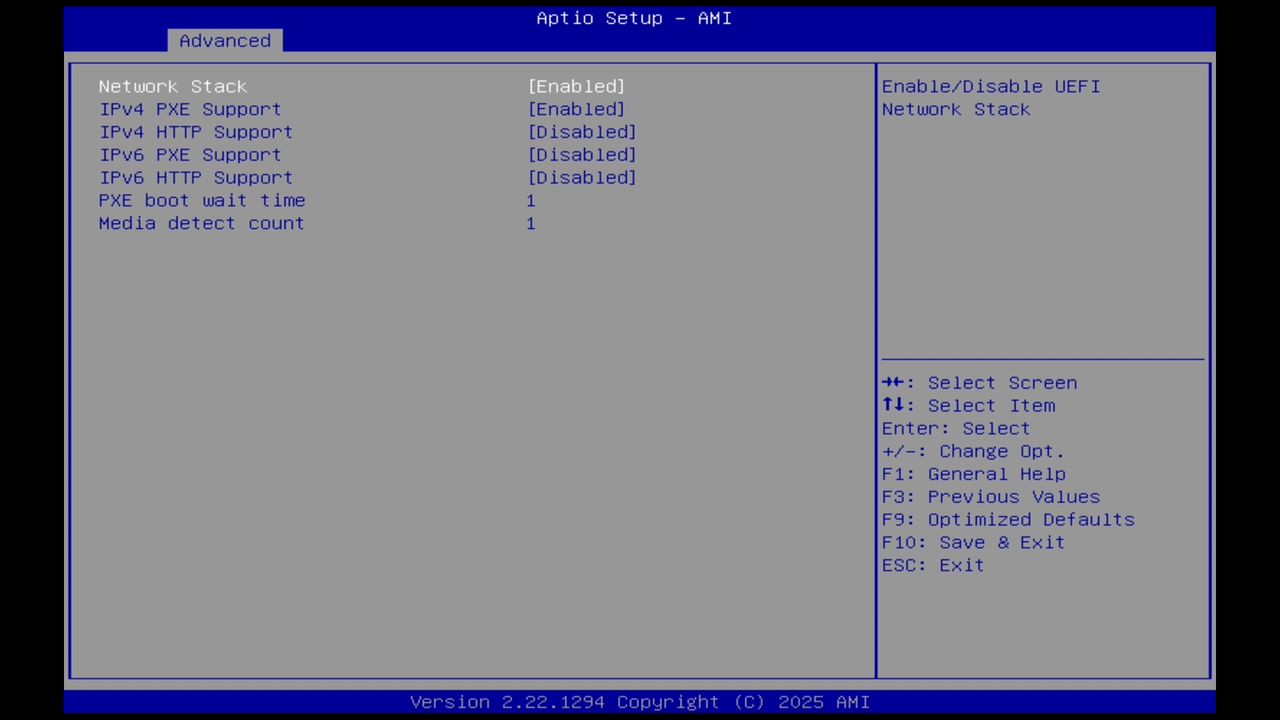Select the Enabled value for Network Stack
Screen dimensions: 1280x720
click(576, 86)
